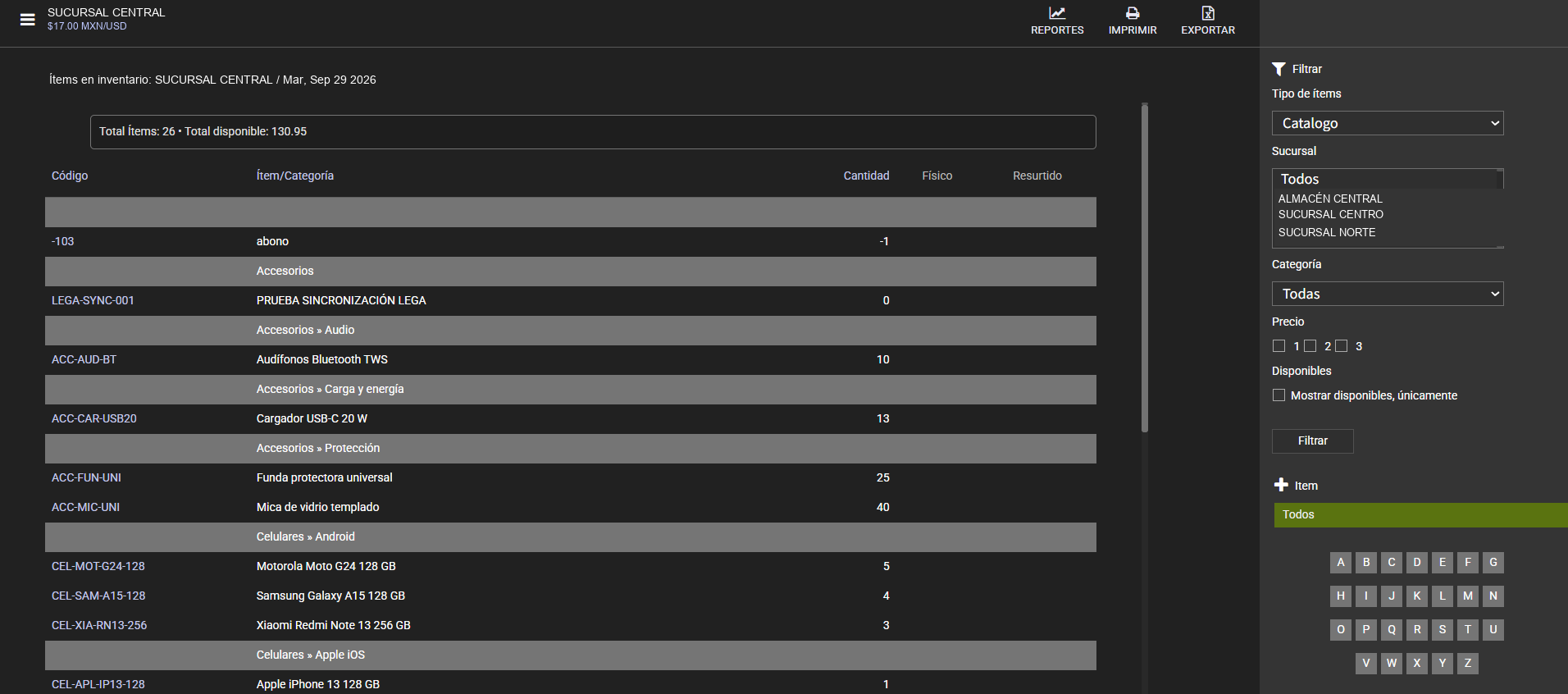This screenshot has width=1568, height=694.
Task: Filter items by letter Z
Action: pos(1468,664)
